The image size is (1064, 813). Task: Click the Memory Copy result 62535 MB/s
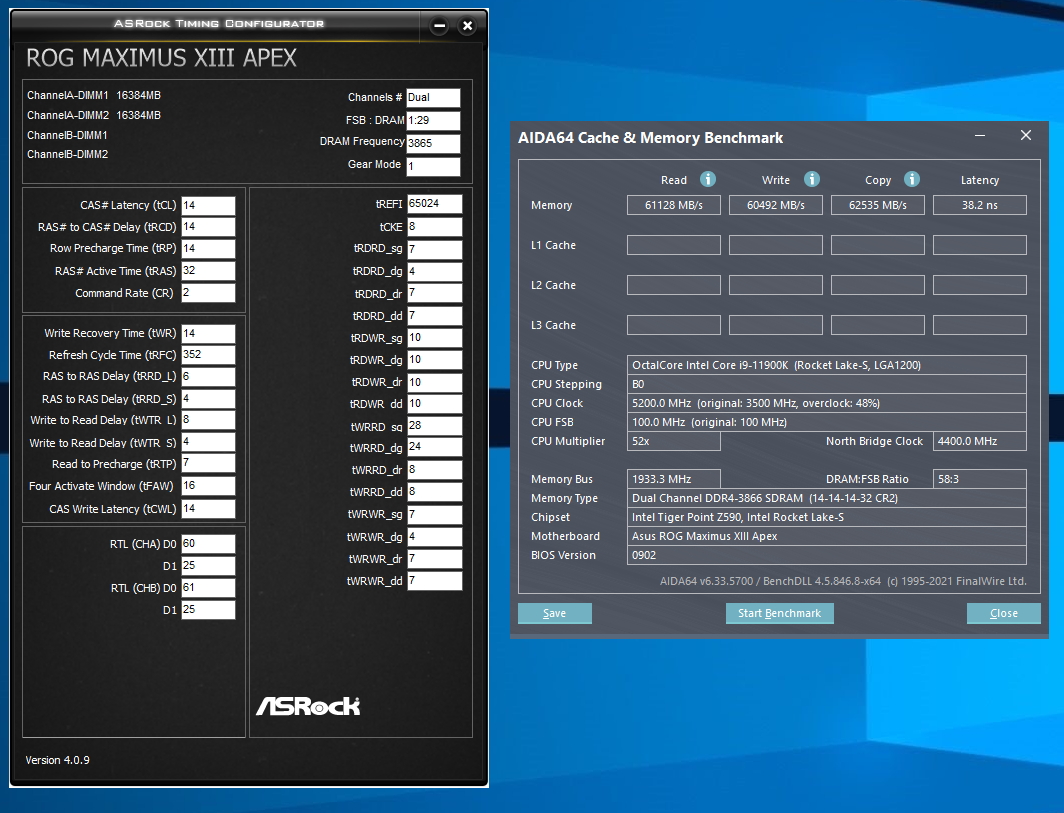(878, 205)
